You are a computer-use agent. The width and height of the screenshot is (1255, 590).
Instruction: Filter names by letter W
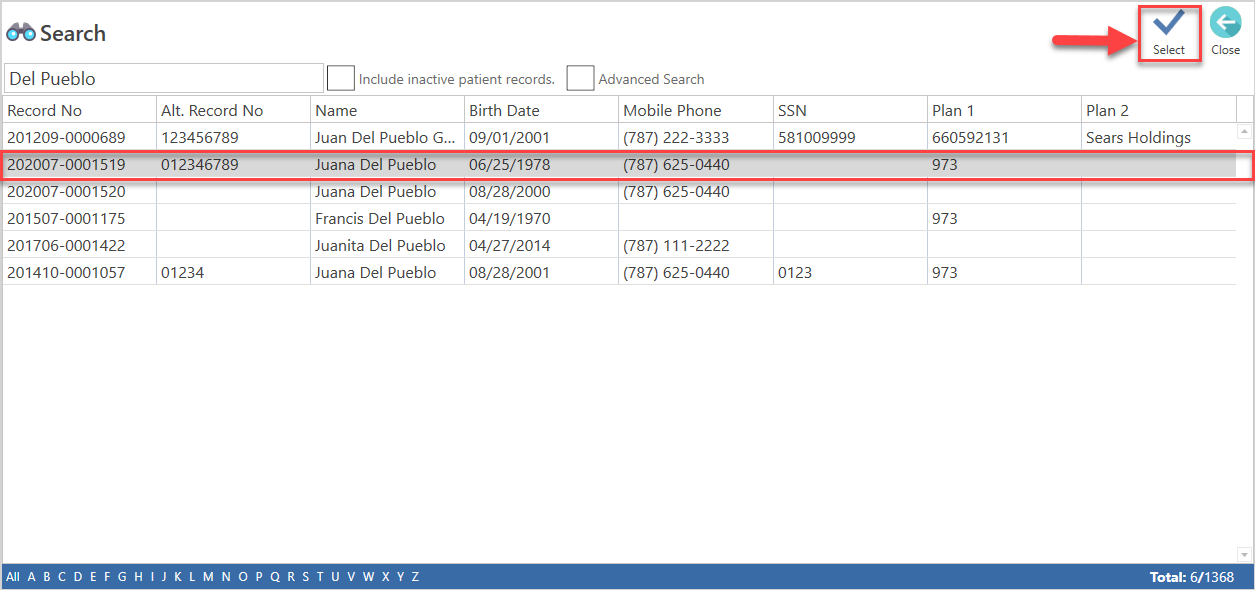click(x=368, y=577)
